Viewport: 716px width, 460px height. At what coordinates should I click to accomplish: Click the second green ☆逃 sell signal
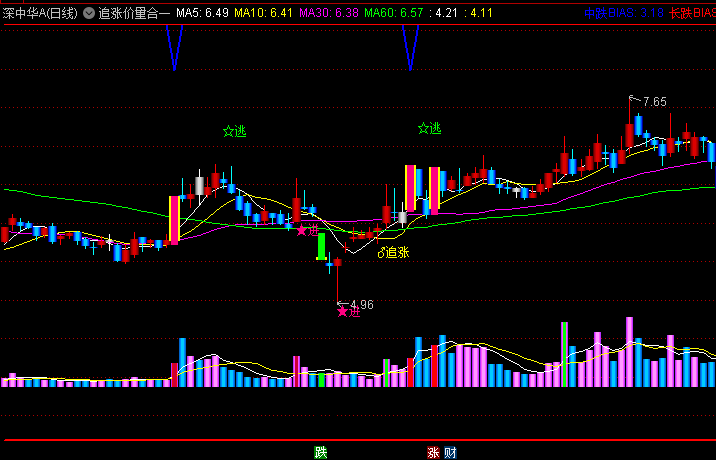(x=430, y=128)
